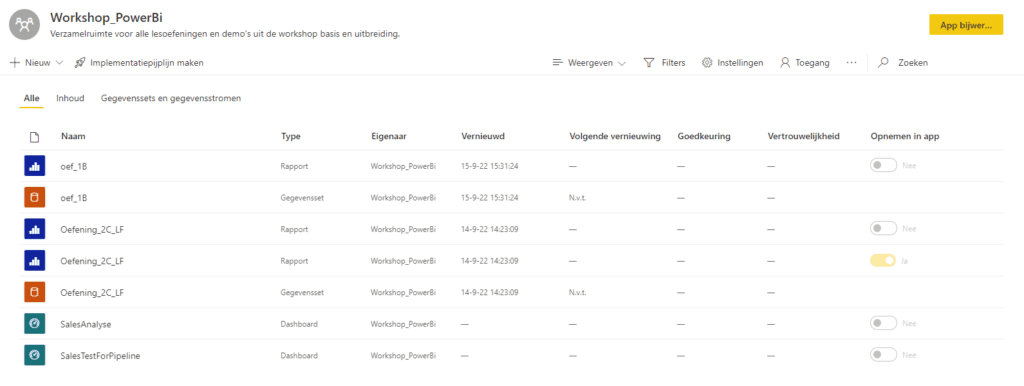Sort by the Type column header
Viewport: 1024px width, 386px height.
click(291, 137)
